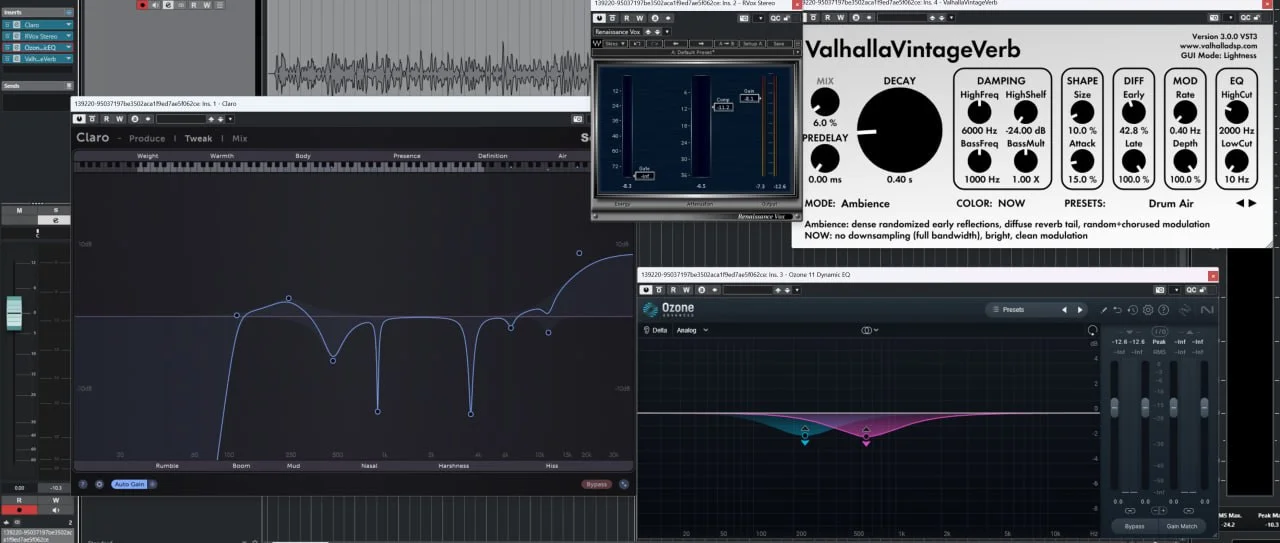This screenshot has height=543, width=1280.
Task: Click the Harshness label in Claro
Action: coord(453,466)
